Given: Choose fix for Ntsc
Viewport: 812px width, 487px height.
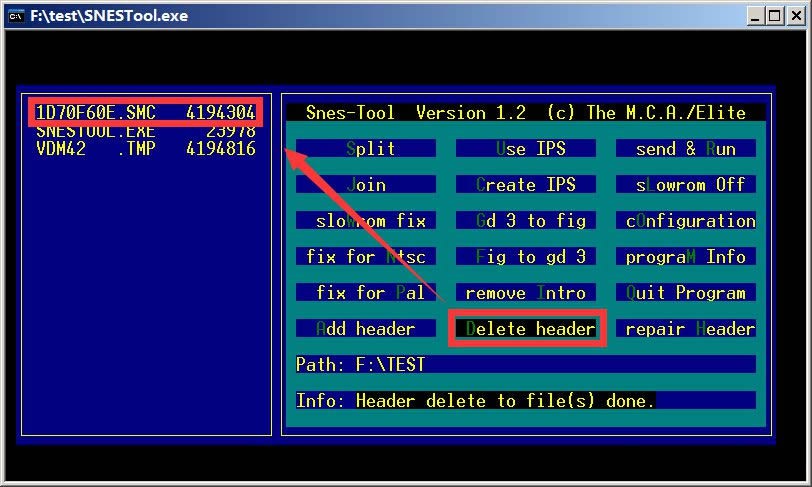Looking at the screenshot, I should [366, 257].
